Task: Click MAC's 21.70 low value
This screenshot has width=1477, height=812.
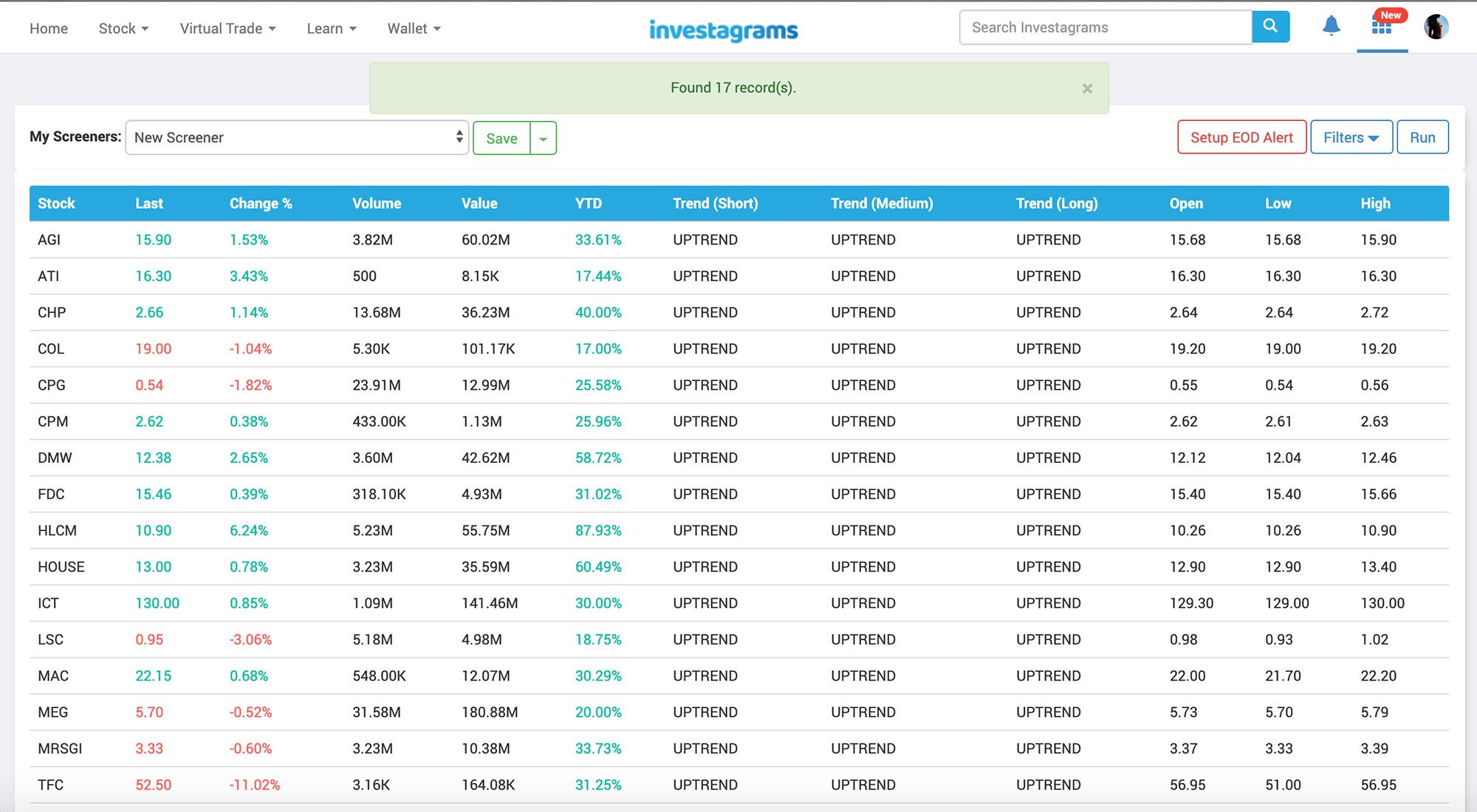Action: tap(1283, 676)
